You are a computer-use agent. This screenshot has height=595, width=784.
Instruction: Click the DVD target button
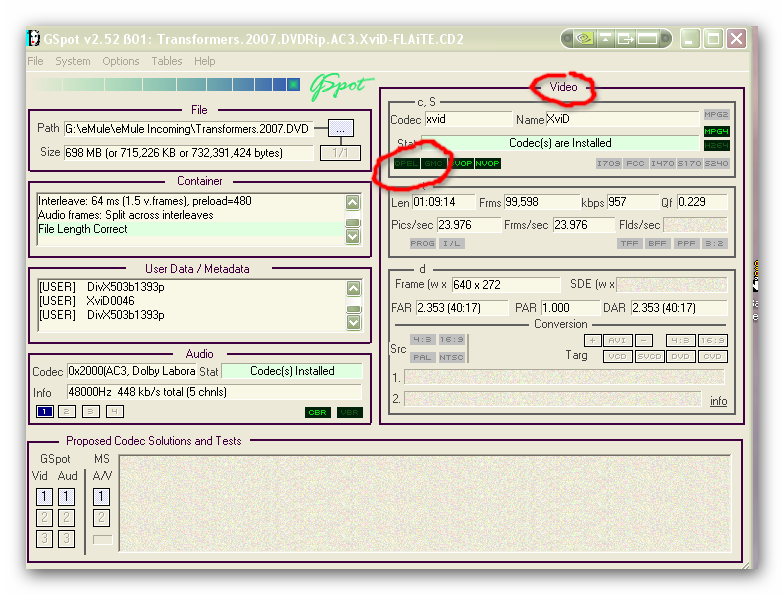[x=680, y=356]
